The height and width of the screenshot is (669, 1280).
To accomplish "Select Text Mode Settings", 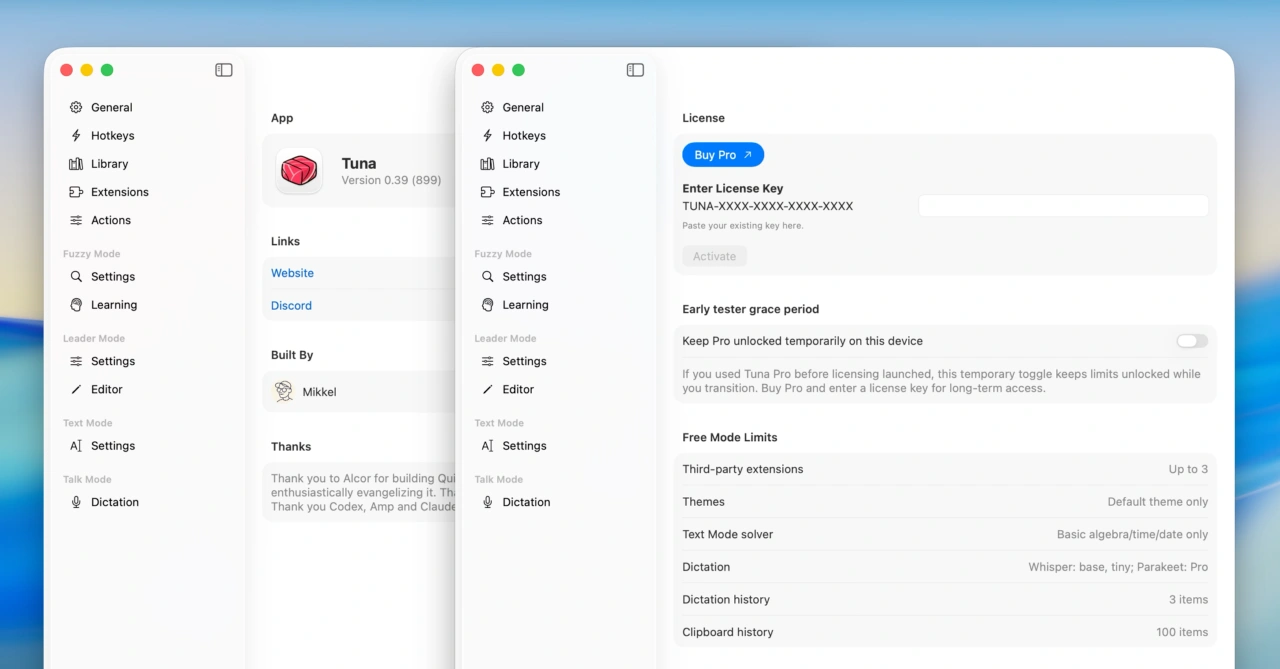I will (524, 446).
